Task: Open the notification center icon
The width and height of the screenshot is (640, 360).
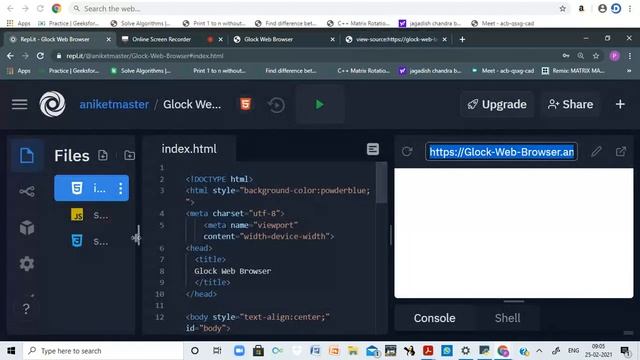Action: point(624,351)
